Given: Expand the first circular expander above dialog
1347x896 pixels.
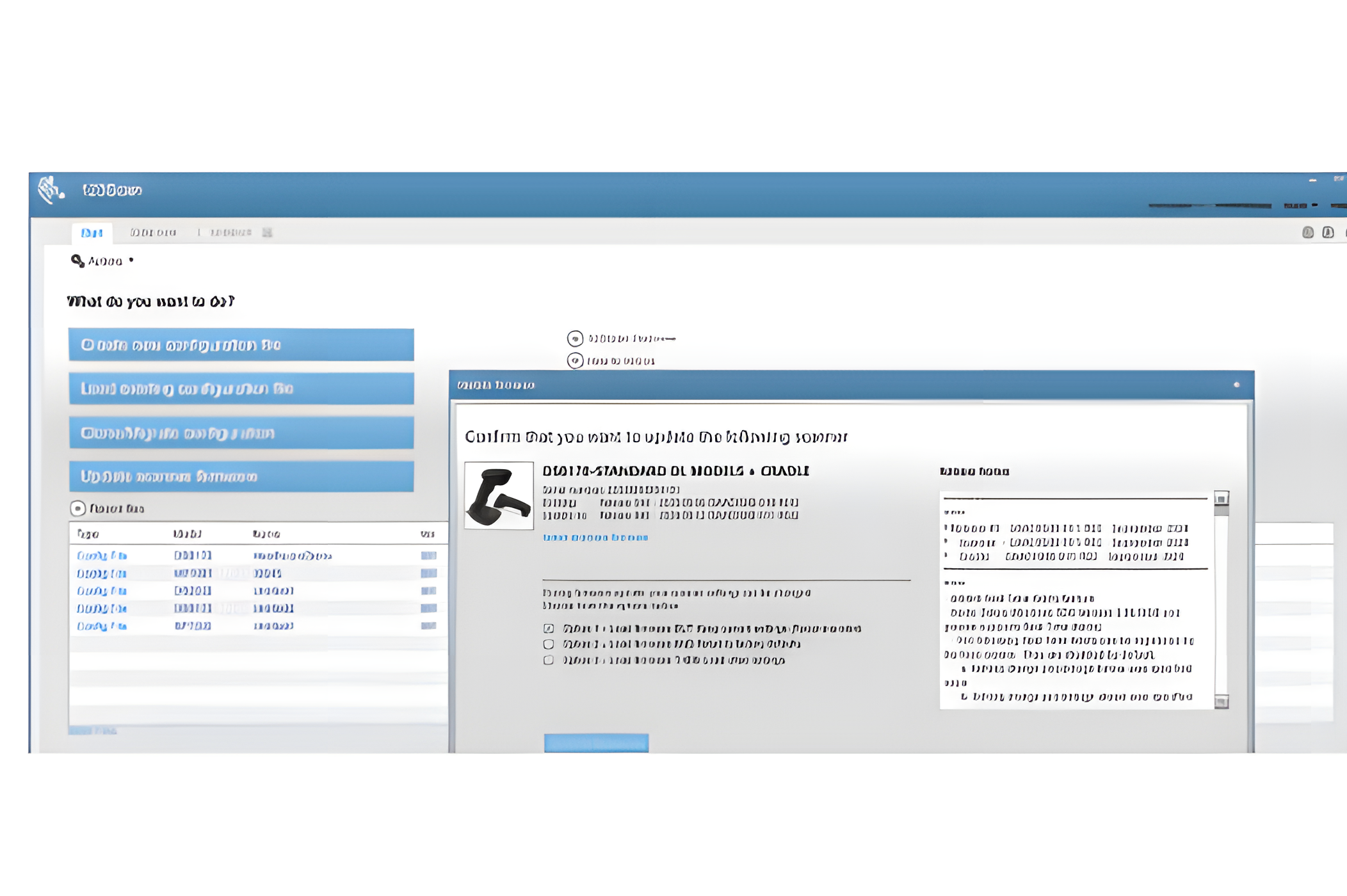Looking at the screenshot, I should tap(575, 339).
